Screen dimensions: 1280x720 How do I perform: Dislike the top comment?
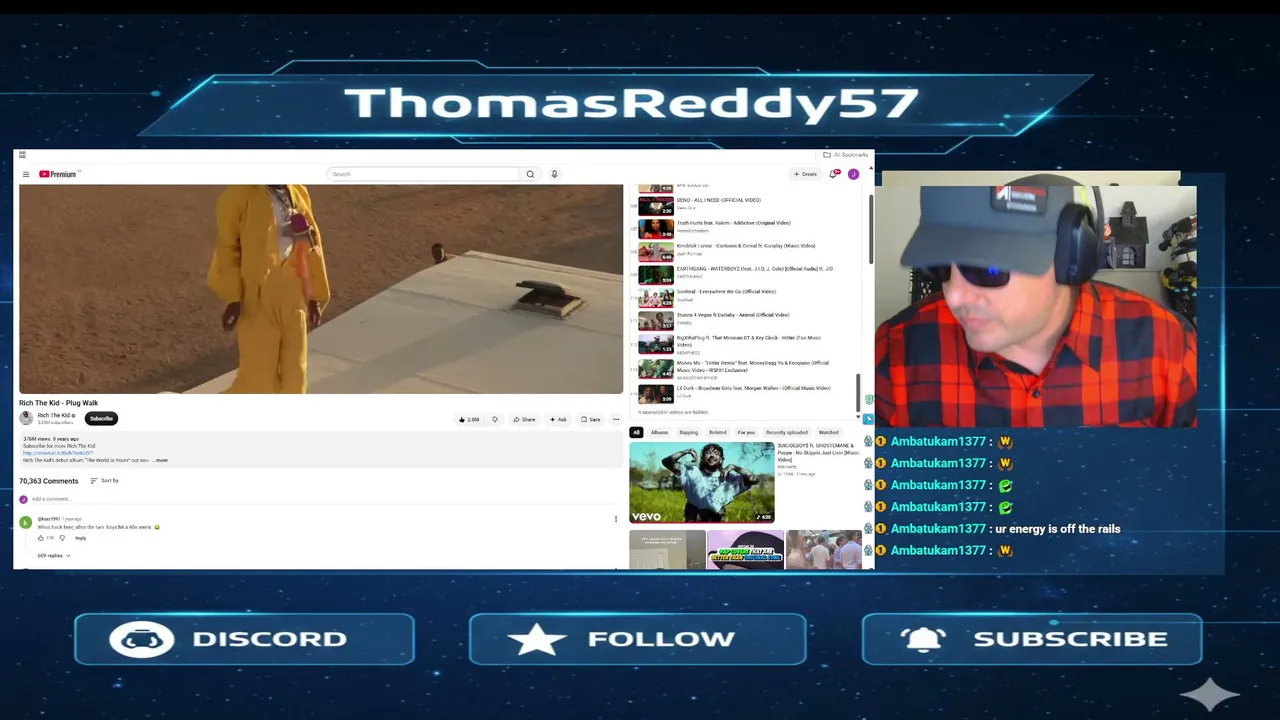click(x=62, y=538)
